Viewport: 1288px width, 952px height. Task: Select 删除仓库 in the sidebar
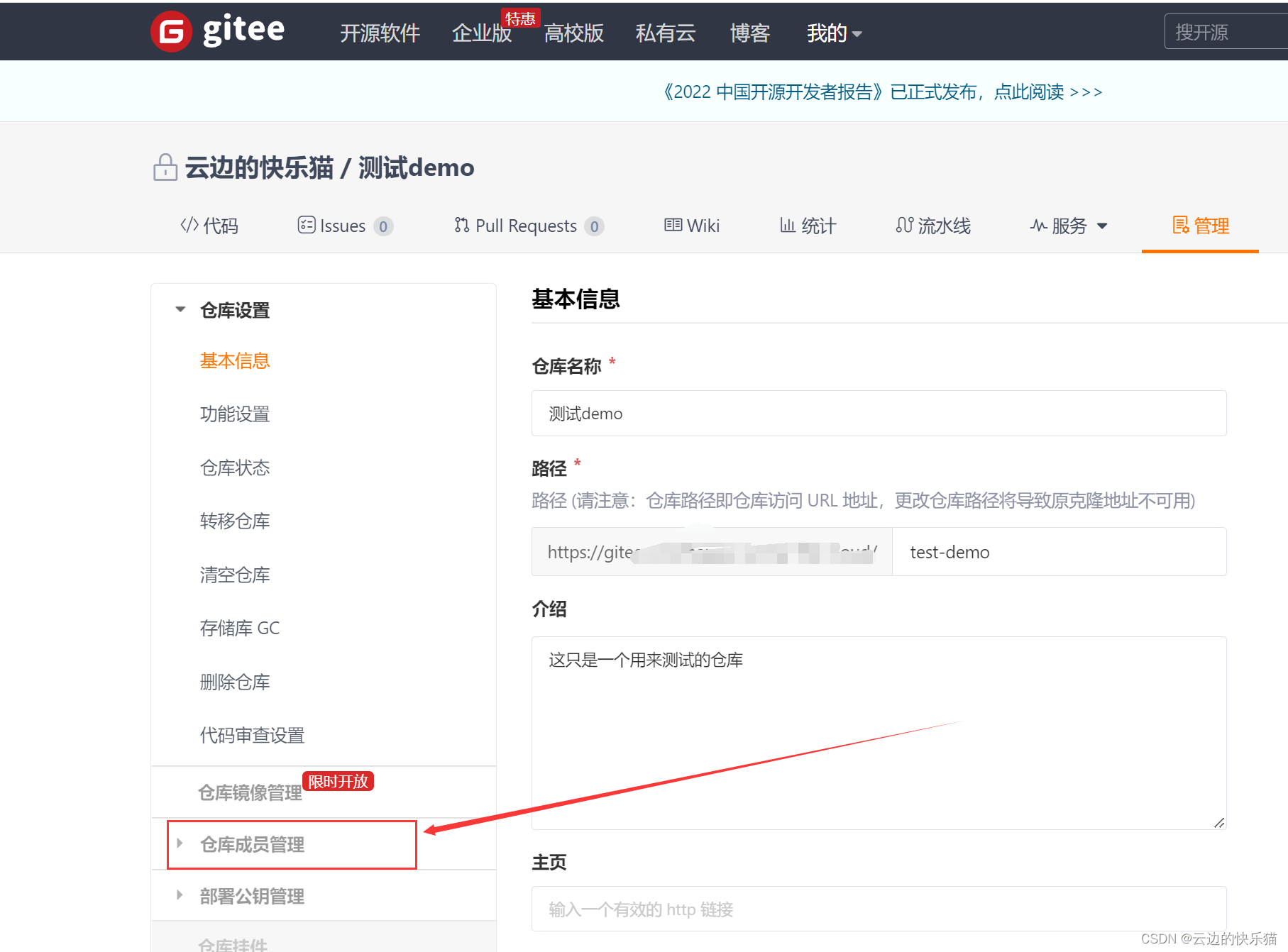coord(235,682)
